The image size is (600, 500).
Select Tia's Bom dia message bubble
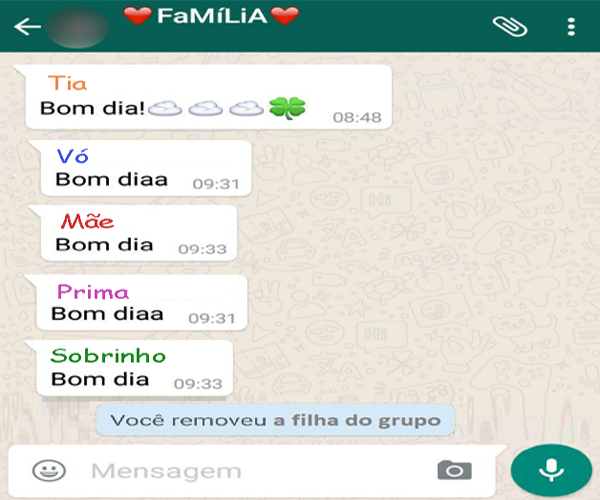[x=209, y=97]
